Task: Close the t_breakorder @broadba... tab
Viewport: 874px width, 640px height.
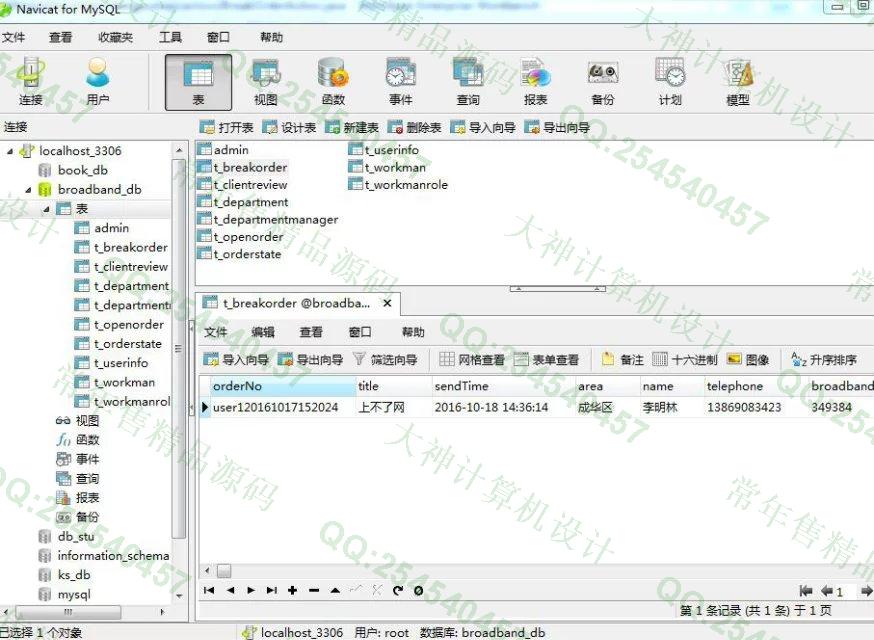Action: (387, 303)
